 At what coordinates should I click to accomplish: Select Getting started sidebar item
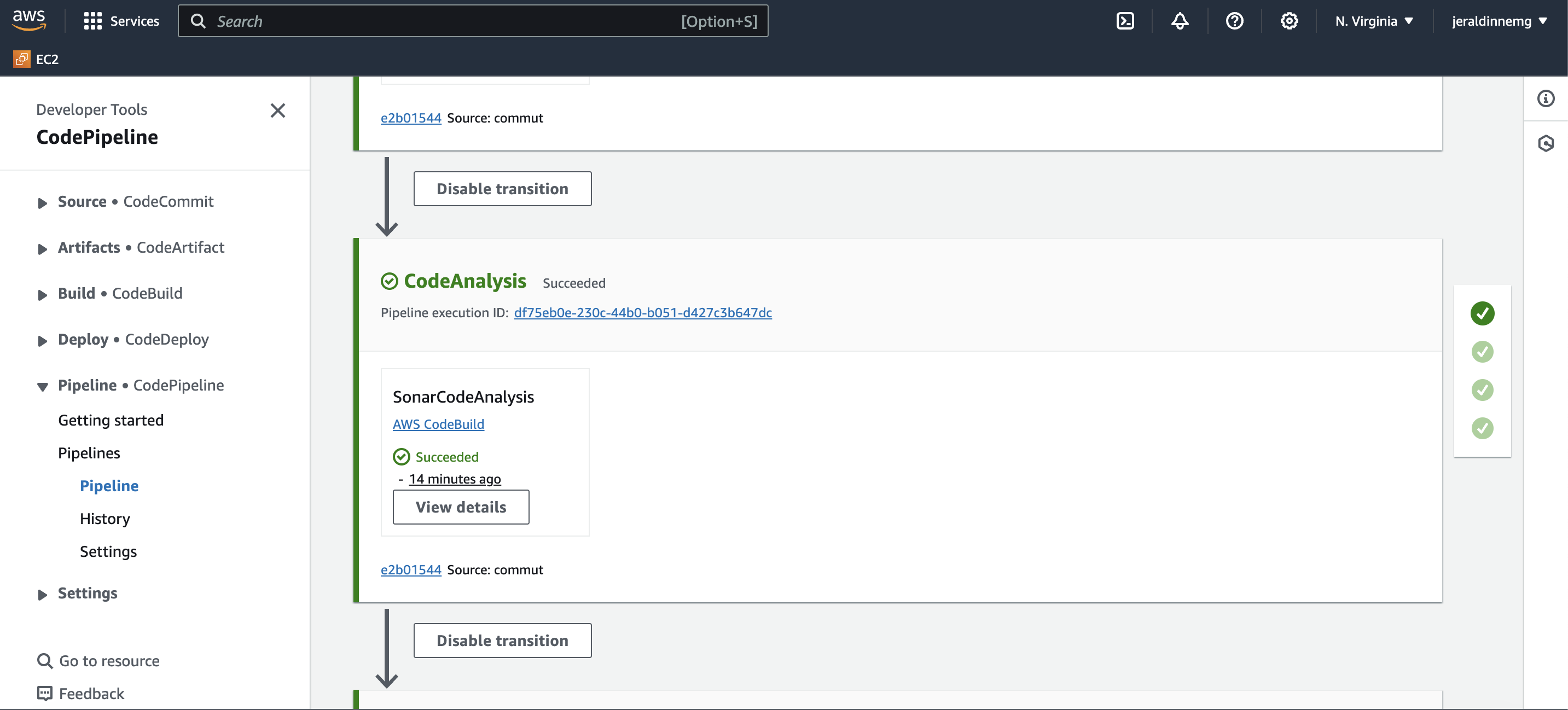(x=111, y=421)
